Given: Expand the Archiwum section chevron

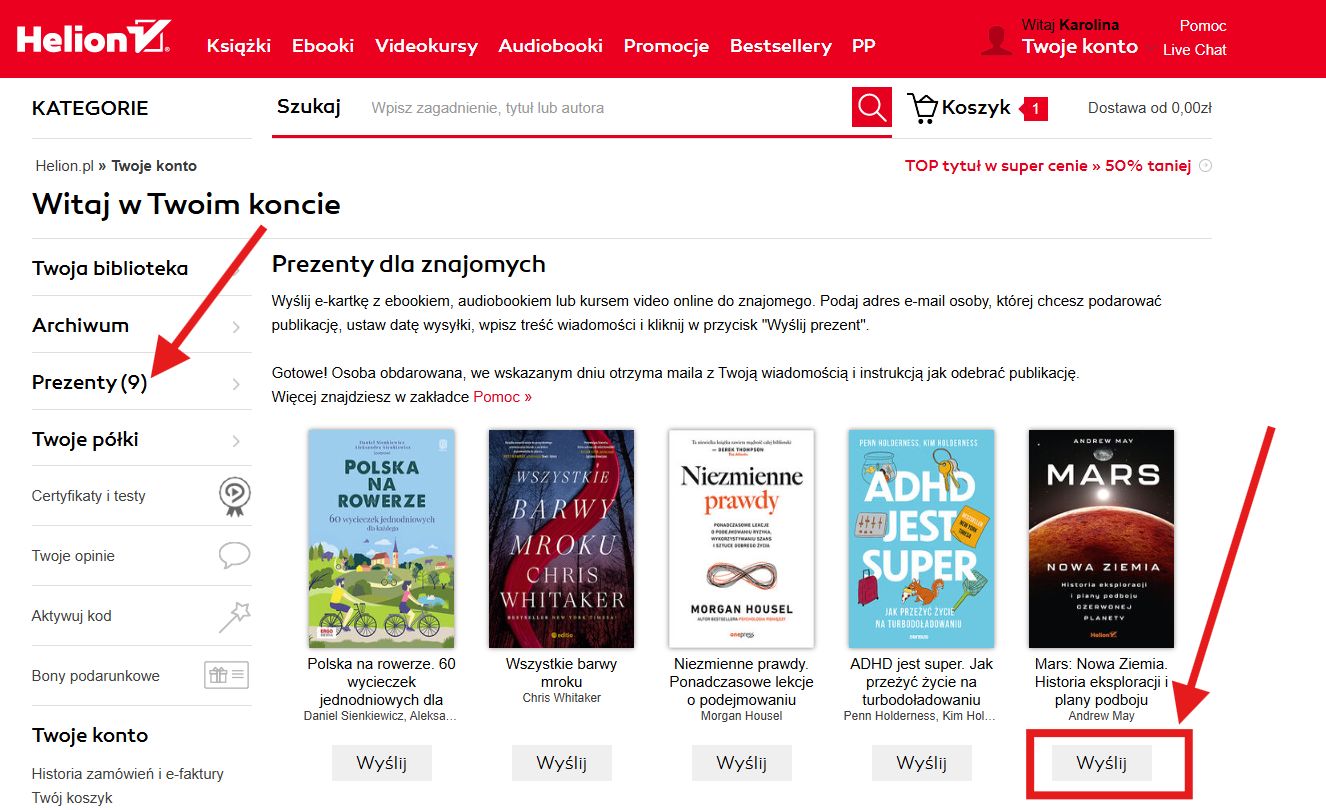Looking at the screenshot, I should pos(236,326).
